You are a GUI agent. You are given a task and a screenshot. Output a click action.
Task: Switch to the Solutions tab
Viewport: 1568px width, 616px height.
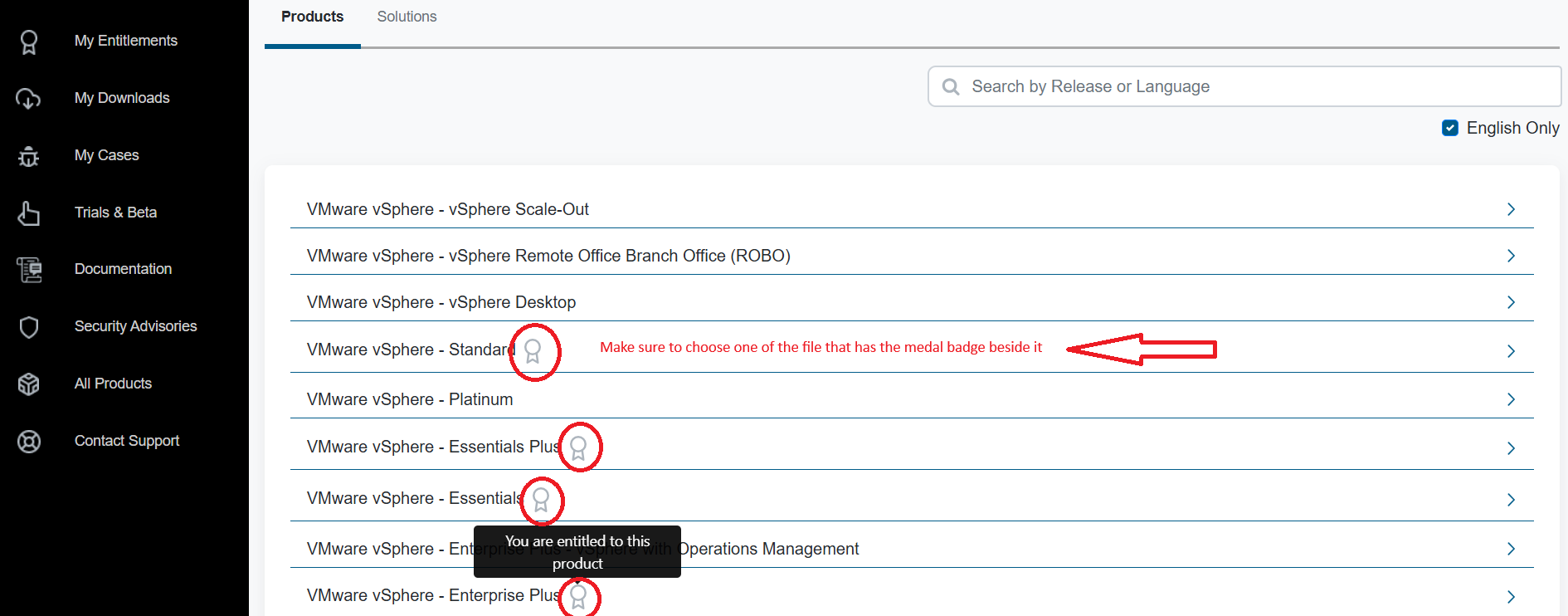click(x=407, y=17)
